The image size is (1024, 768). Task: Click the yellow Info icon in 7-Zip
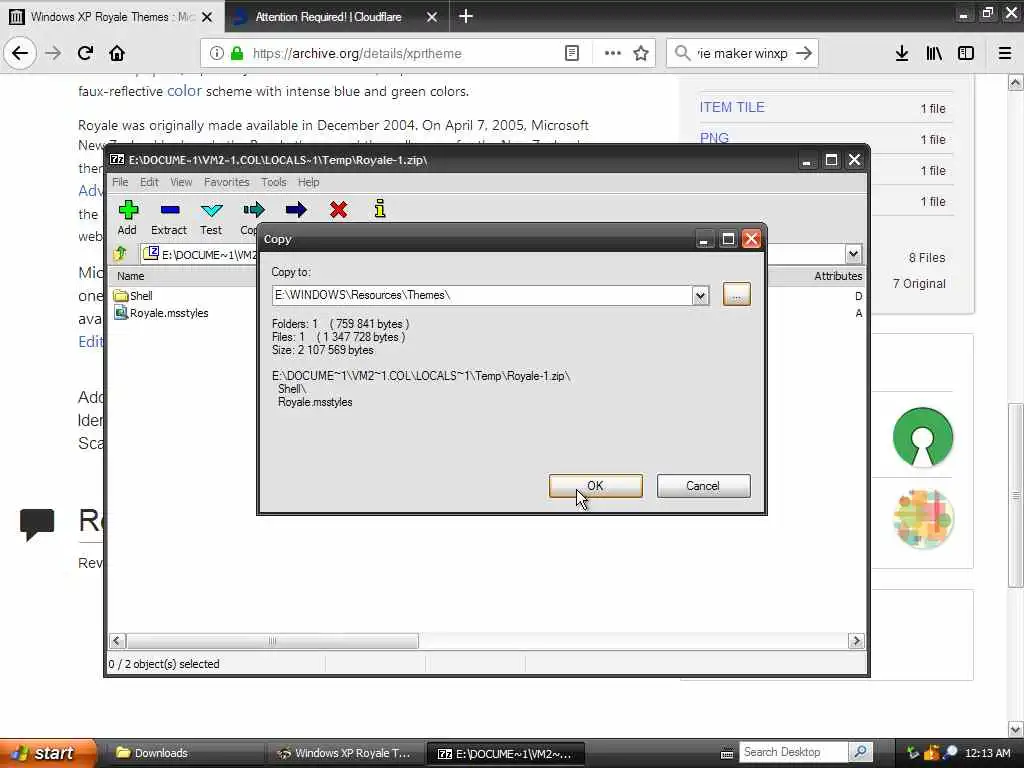click(380, 209)
